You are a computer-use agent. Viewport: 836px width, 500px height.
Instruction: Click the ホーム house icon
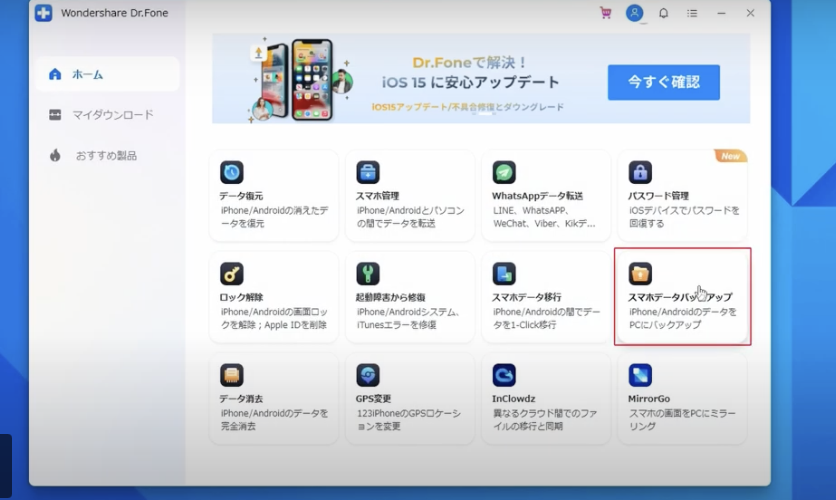click(55, 74)
